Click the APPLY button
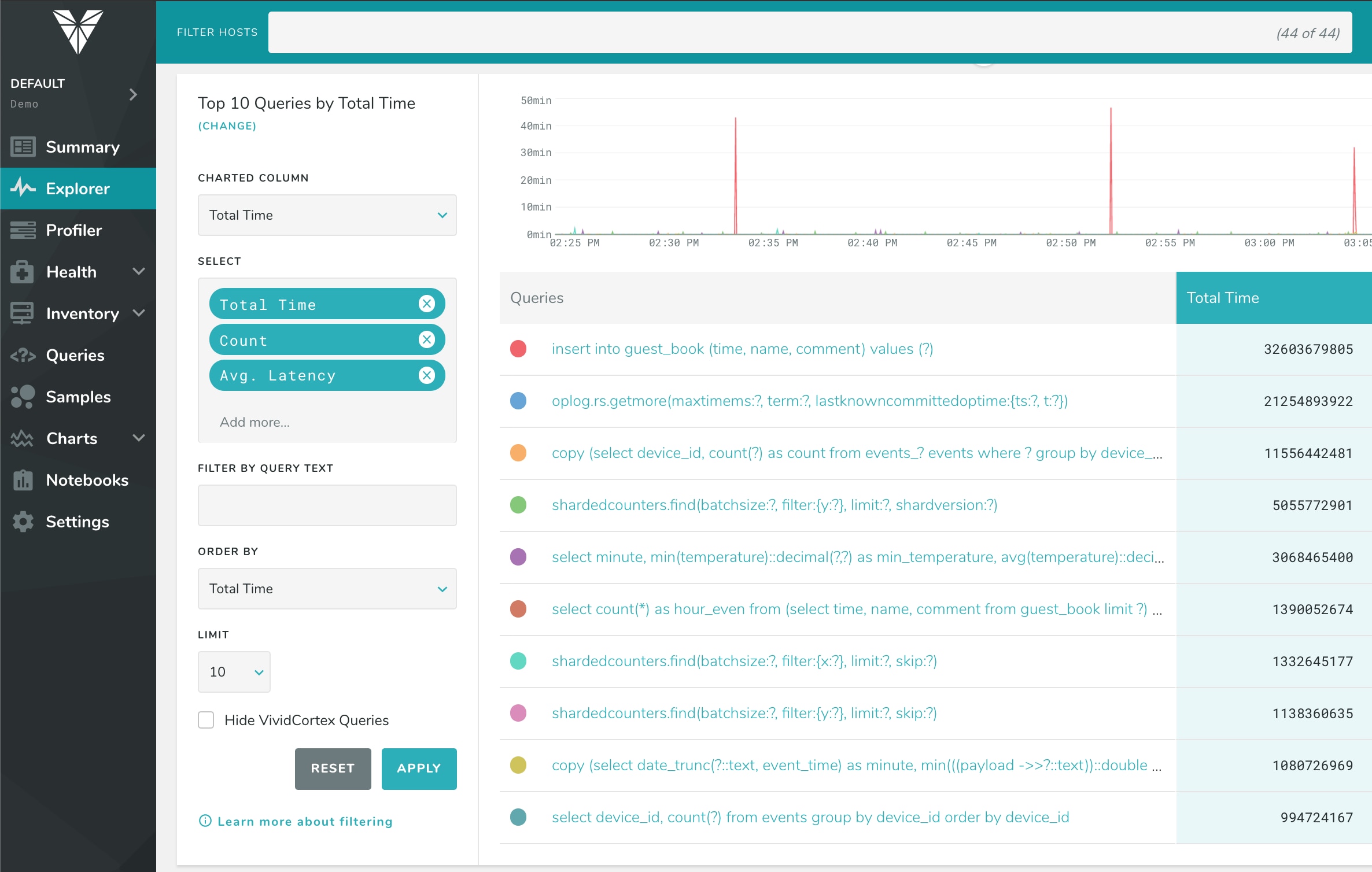 click(419, 768)
